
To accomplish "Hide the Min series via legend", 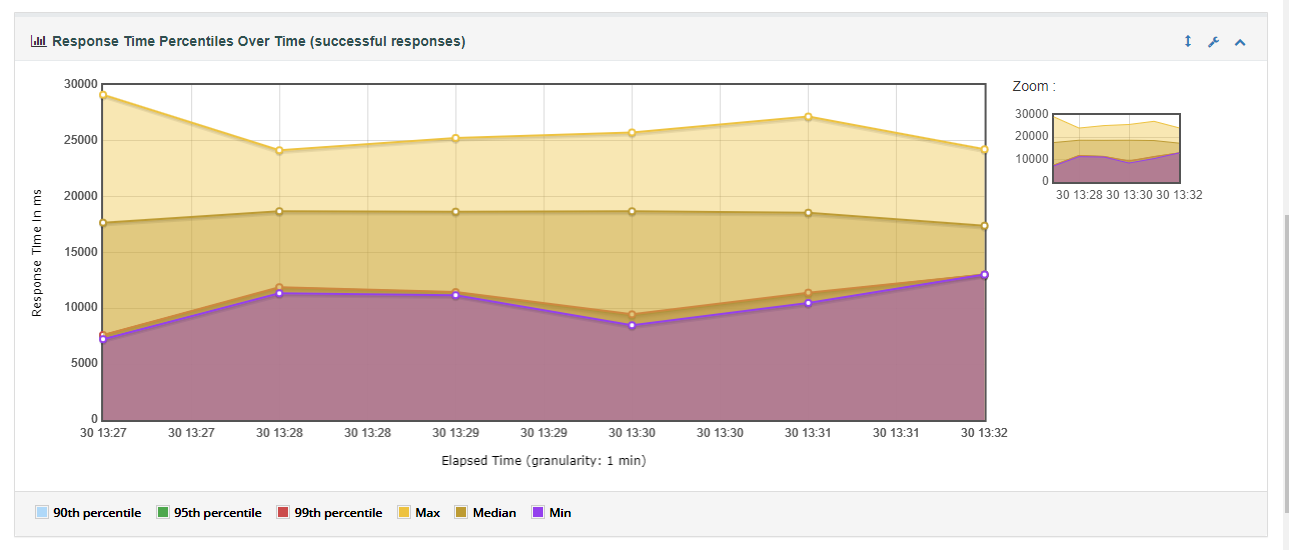I will [552, 513].
